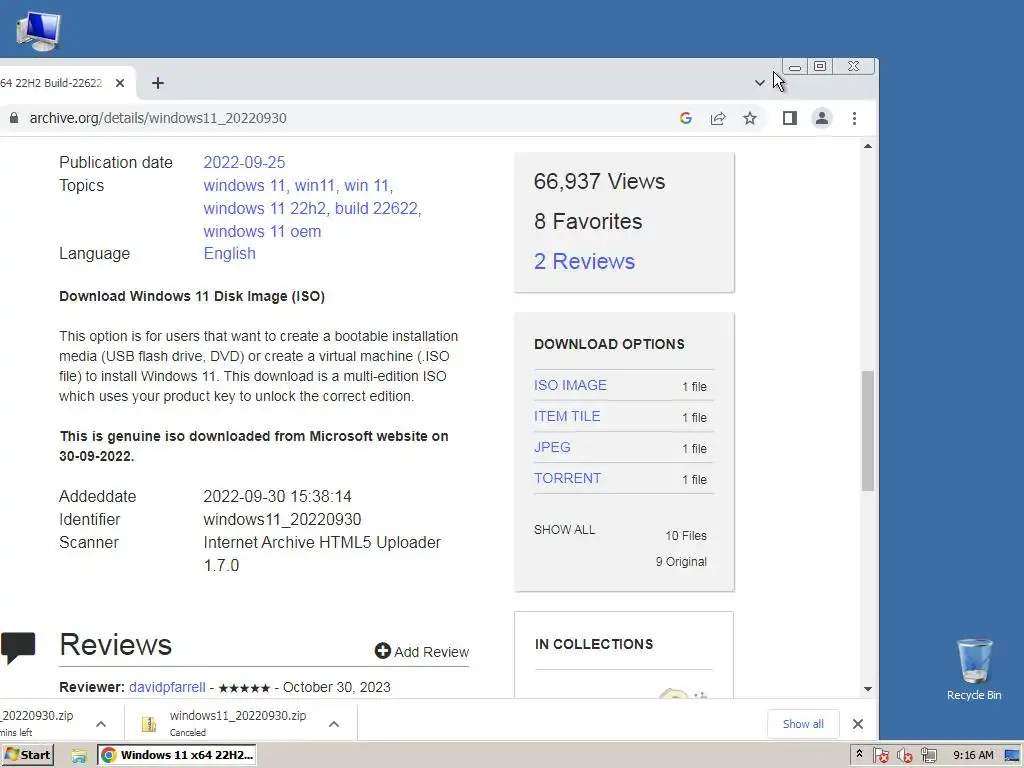Viewport: 1024px width, 768px height.
Task: Open Chrome three-dot menu
Action: [x=854, y=118]
